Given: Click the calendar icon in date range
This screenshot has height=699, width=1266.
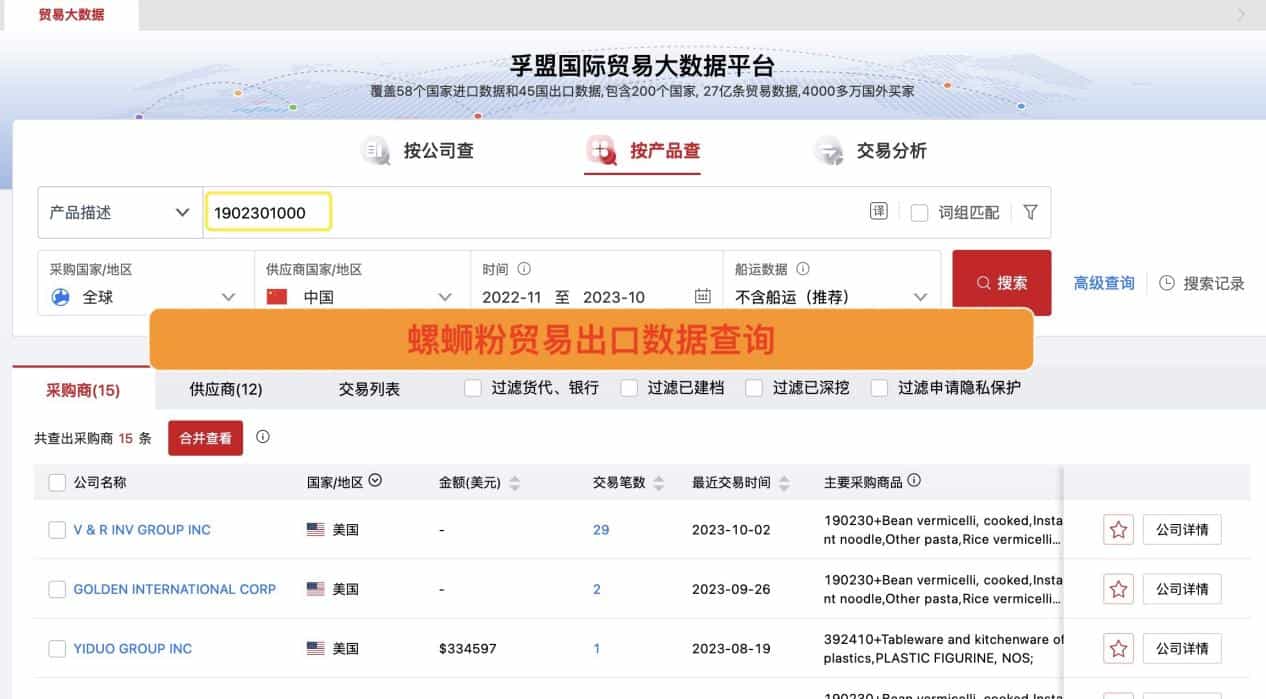Looking at the screenshot, I should point(703,296).
